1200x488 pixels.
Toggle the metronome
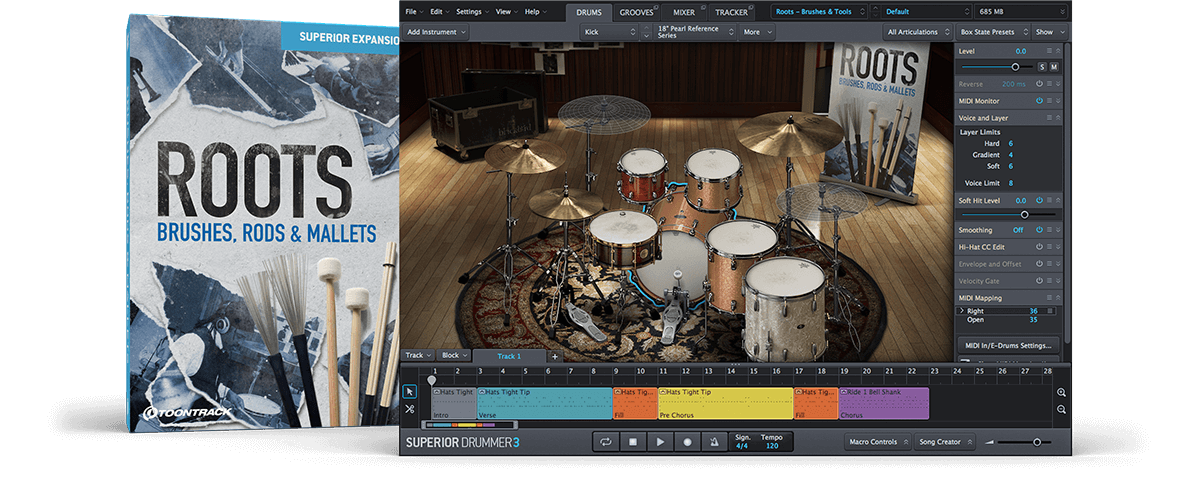pyautogui.click(x=714, y=441)
